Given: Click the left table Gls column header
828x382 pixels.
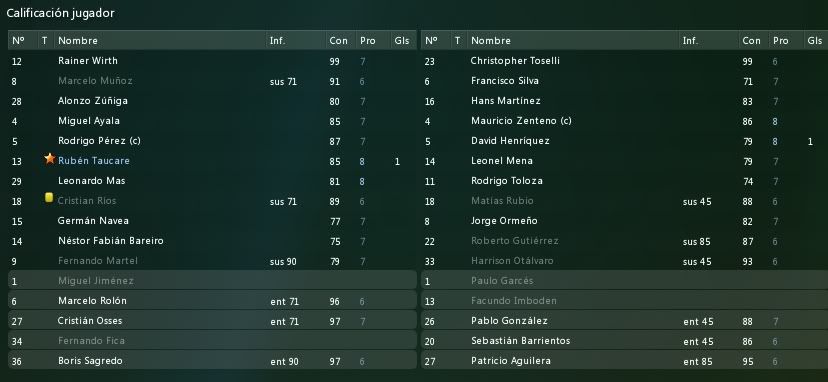Looking at the screenshot, I should coord(401,41).
